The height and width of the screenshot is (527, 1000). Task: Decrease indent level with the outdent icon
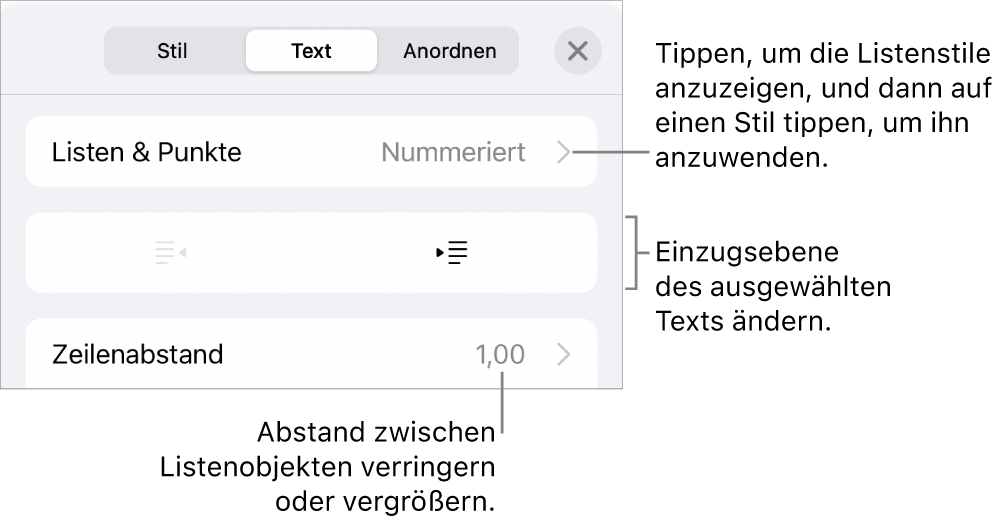pos(170,253)
